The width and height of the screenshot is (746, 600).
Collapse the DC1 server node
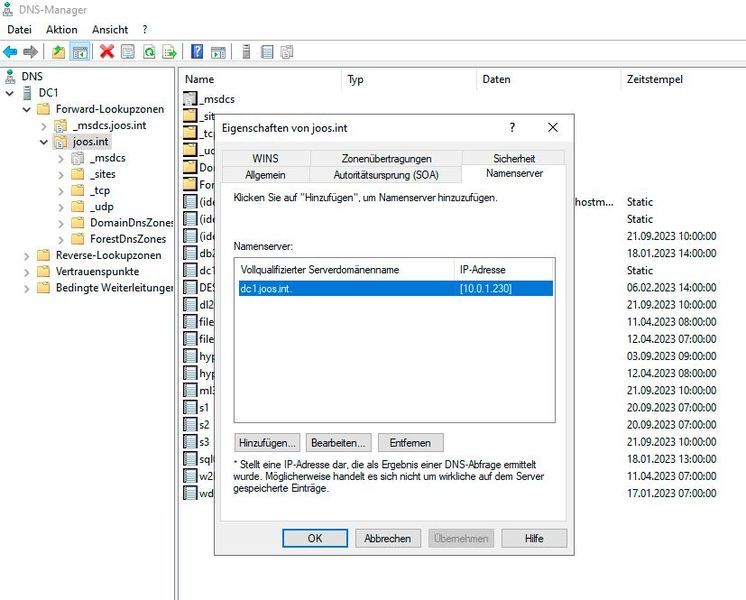(x=10, y=93)
